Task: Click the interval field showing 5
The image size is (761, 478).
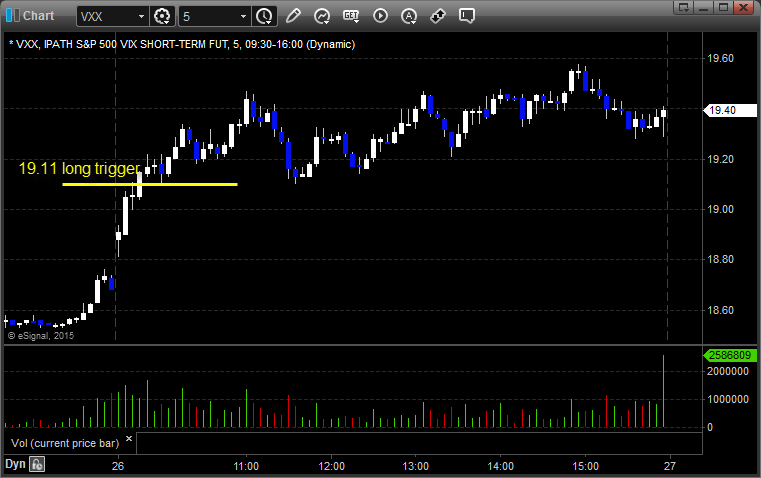Action: point(209,16)
